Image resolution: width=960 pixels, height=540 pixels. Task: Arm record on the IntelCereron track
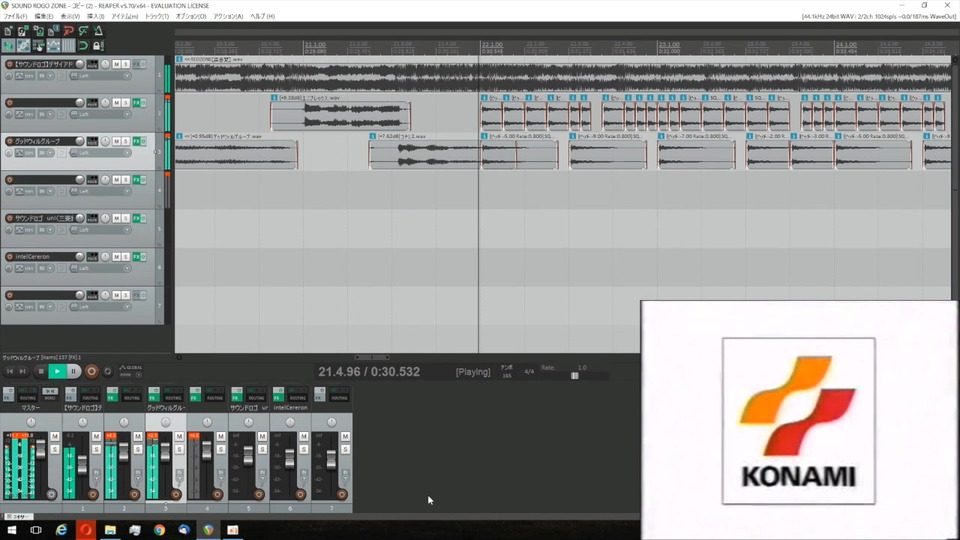click(9, 257)
